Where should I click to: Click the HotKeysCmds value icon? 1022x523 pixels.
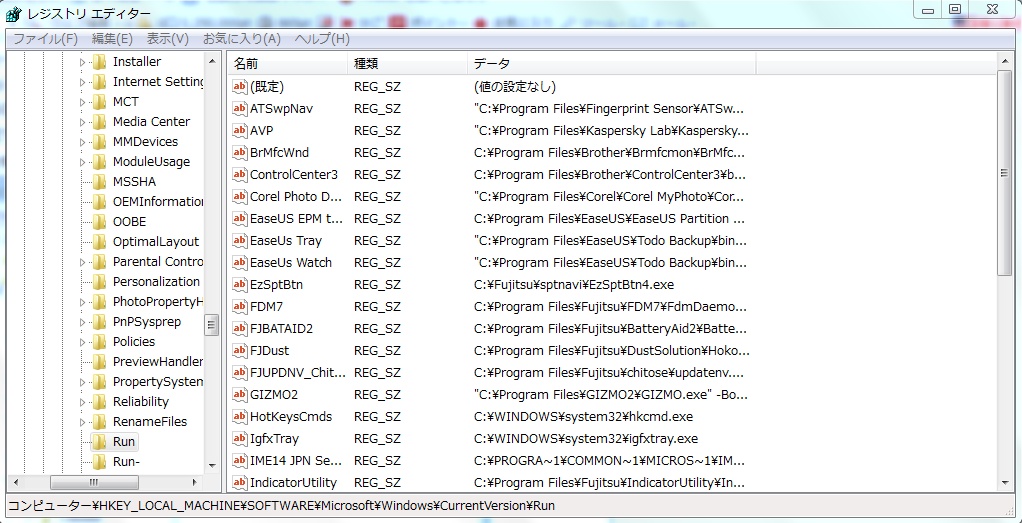click(240, 417)
